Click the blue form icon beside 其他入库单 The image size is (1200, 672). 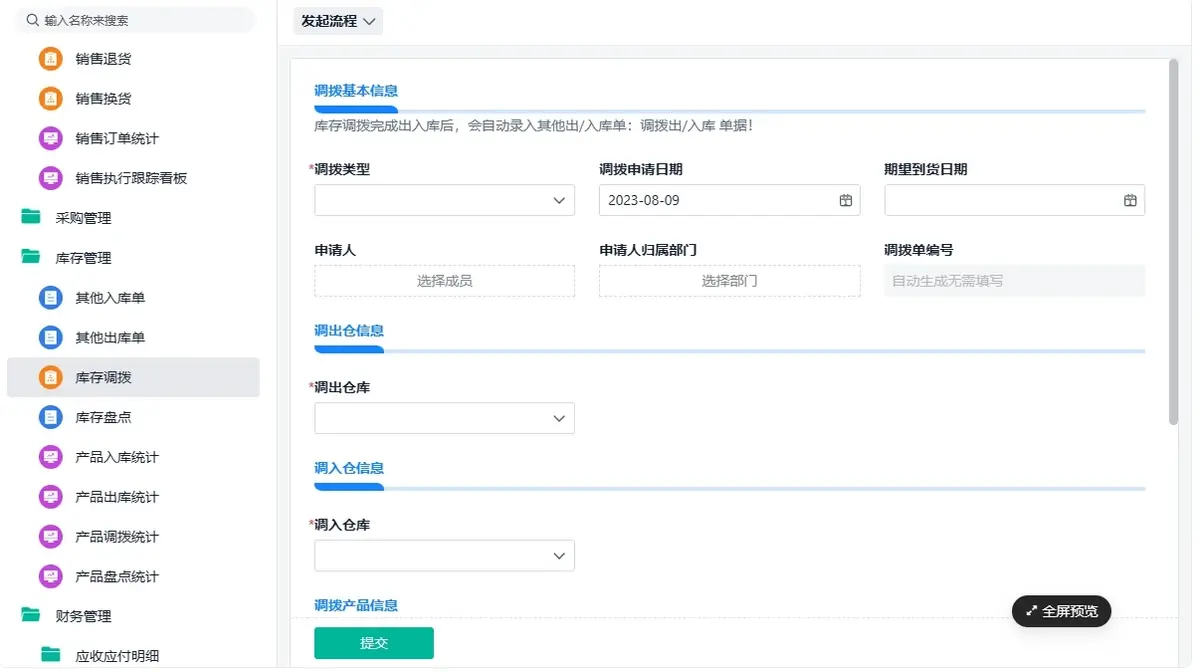point(50,298)
